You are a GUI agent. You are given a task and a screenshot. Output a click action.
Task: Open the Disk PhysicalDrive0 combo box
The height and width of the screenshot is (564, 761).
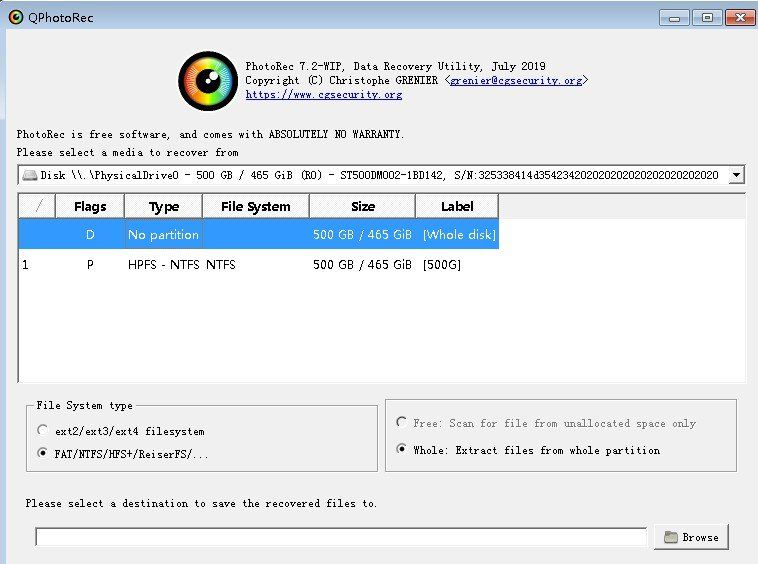(x=381, y=175)
